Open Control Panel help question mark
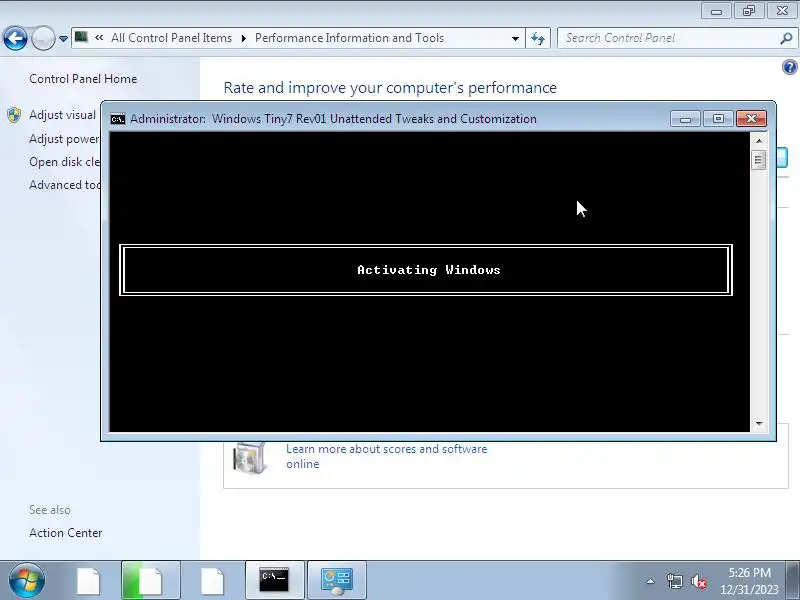The width and height of the screenshot is (800, 600). pyautogui.click(x=789, y=67)
